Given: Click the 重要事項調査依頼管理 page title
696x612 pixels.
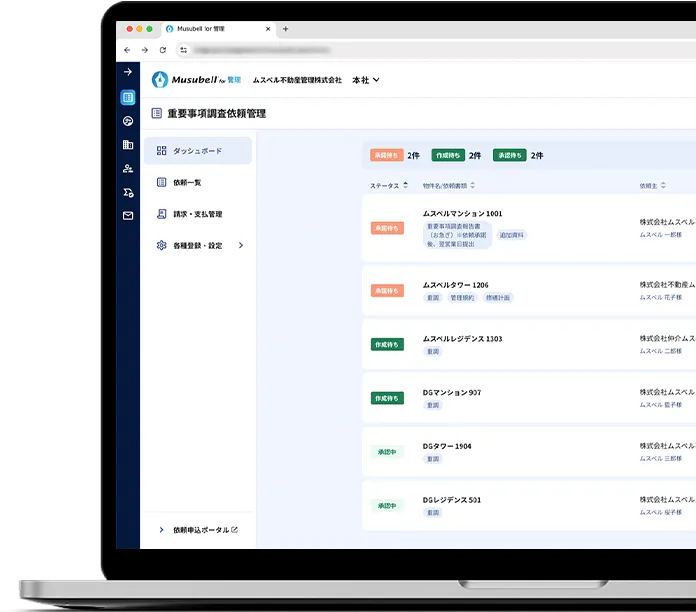Looking at the screenshot, I should click(217, 114).
